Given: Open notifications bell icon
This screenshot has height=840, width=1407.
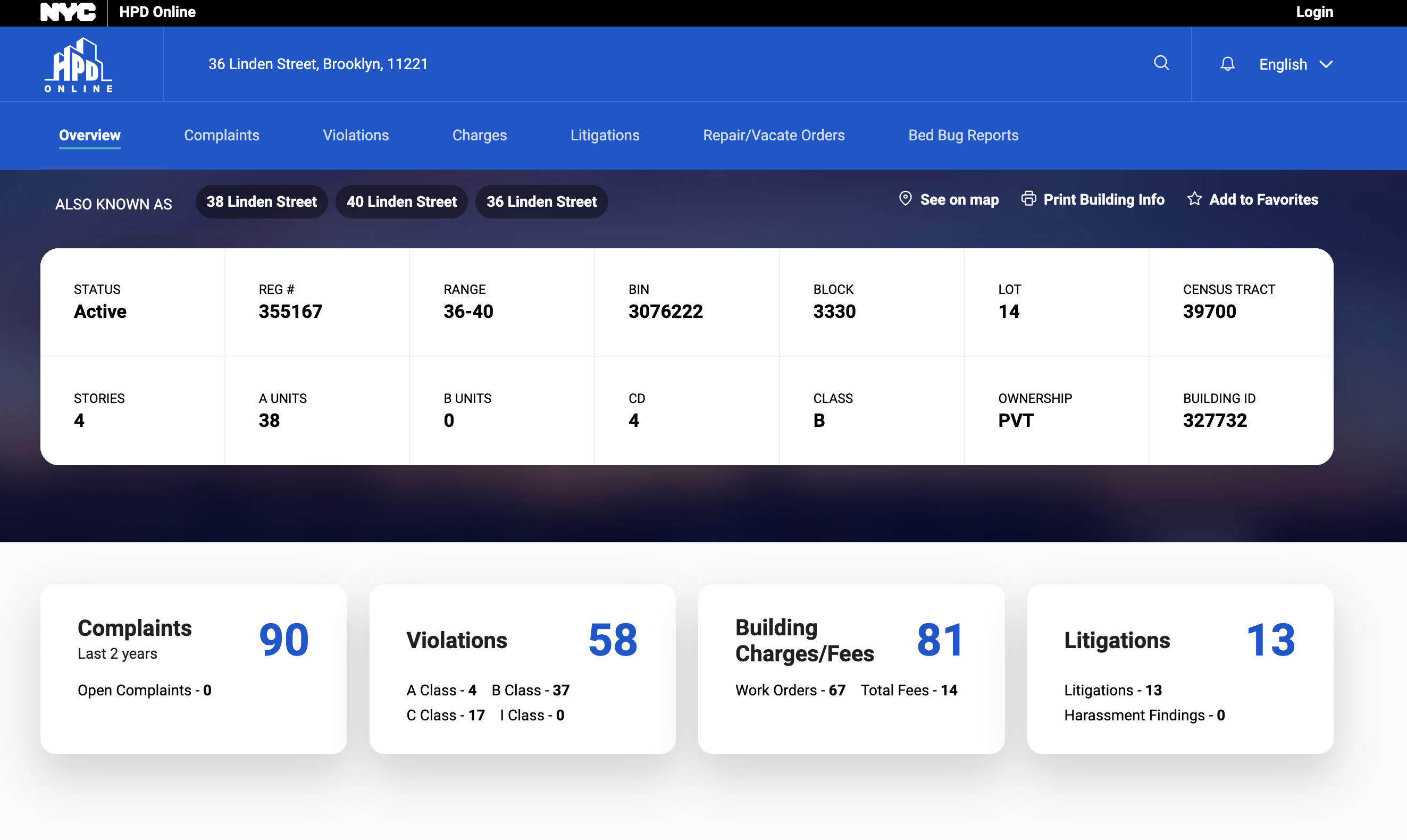Looking at the screenshot, I should tap(1227, 64).
